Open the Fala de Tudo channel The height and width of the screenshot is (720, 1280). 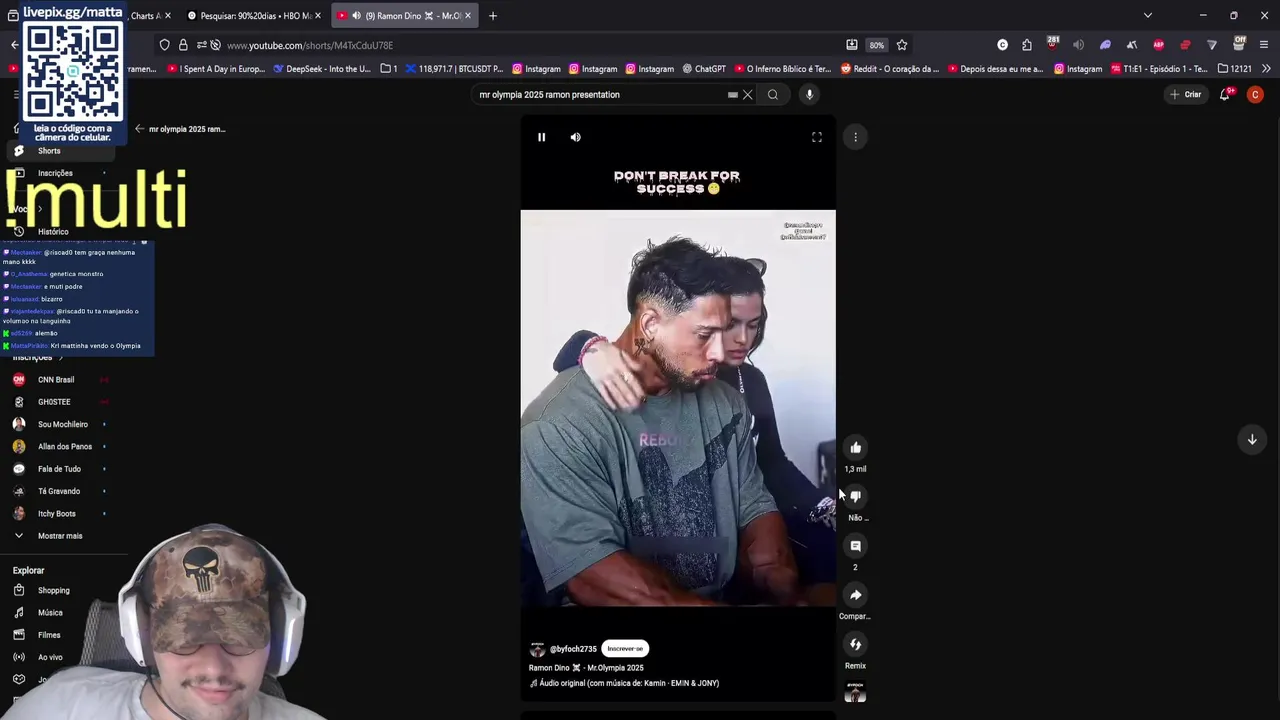[60, 469]
